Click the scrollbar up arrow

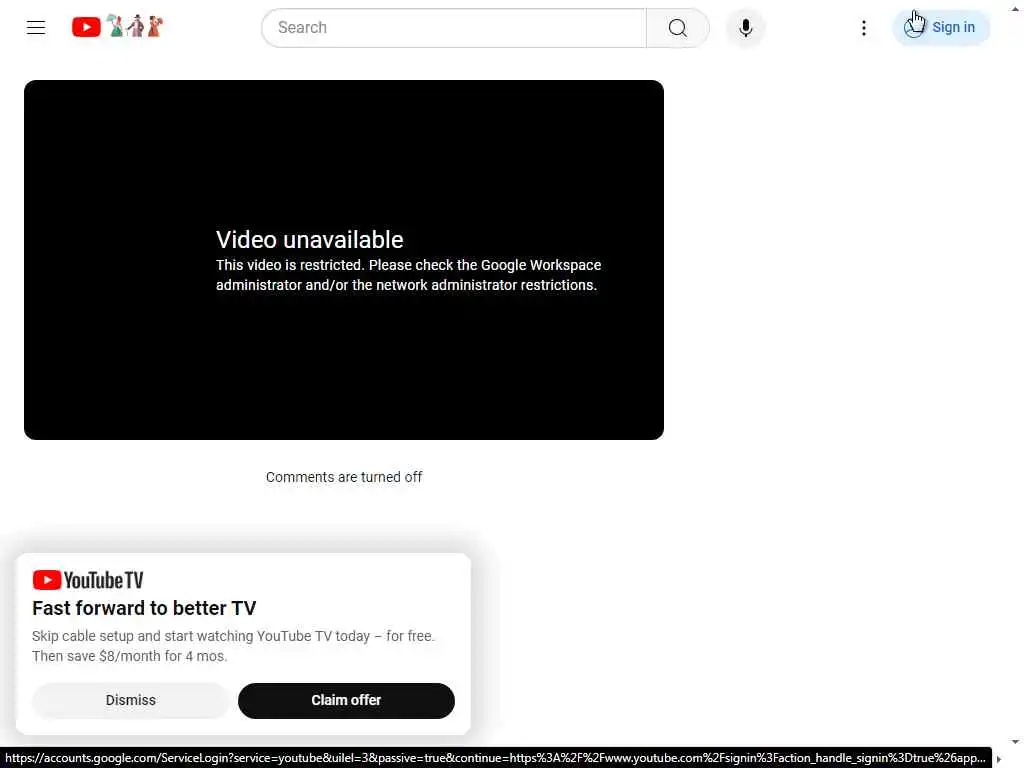tap(1015, 9)
